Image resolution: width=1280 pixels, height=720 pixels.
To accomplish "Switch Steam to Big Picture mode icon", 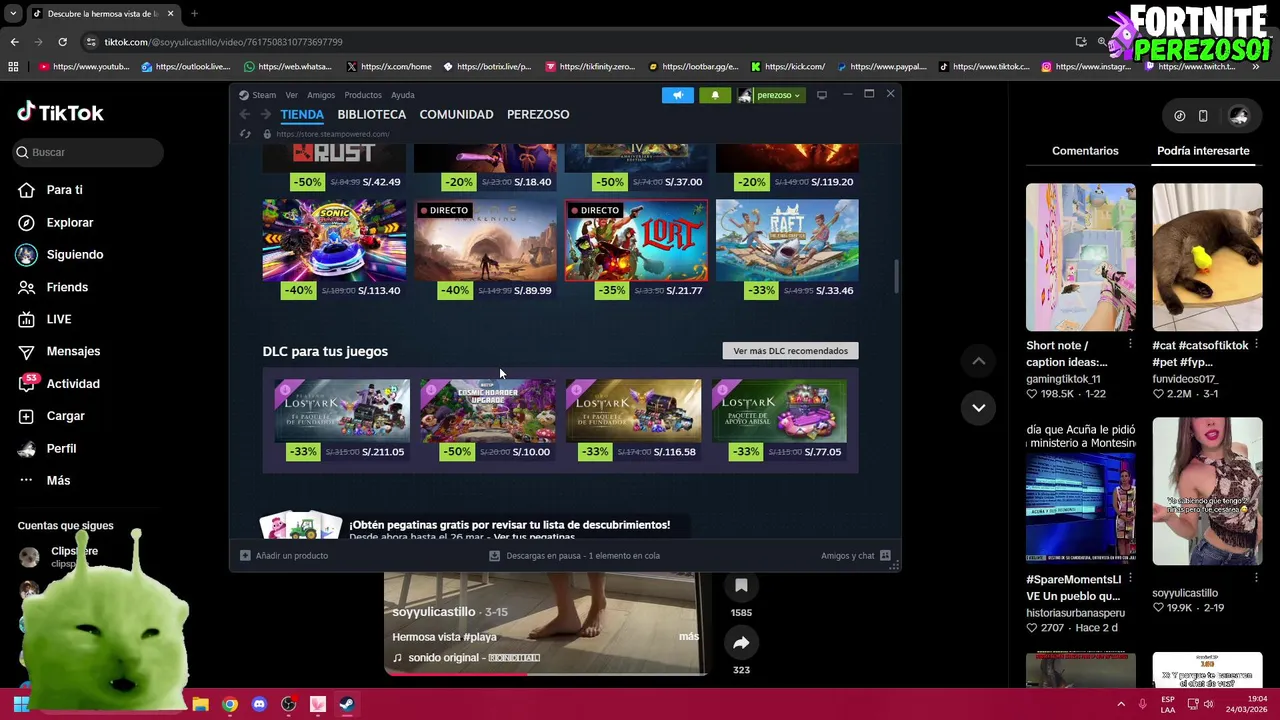I will (822, 95).
